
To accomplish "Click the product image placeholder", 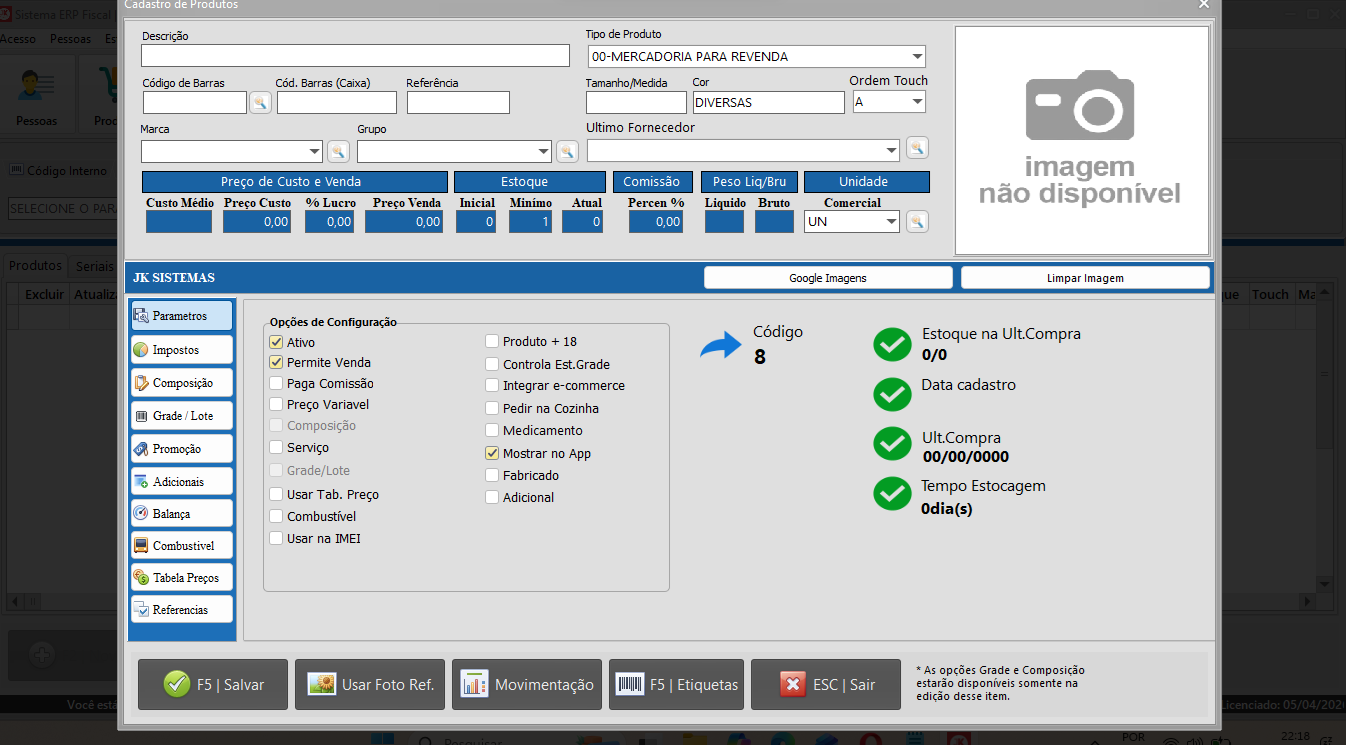I will [x=1081, y=140].
